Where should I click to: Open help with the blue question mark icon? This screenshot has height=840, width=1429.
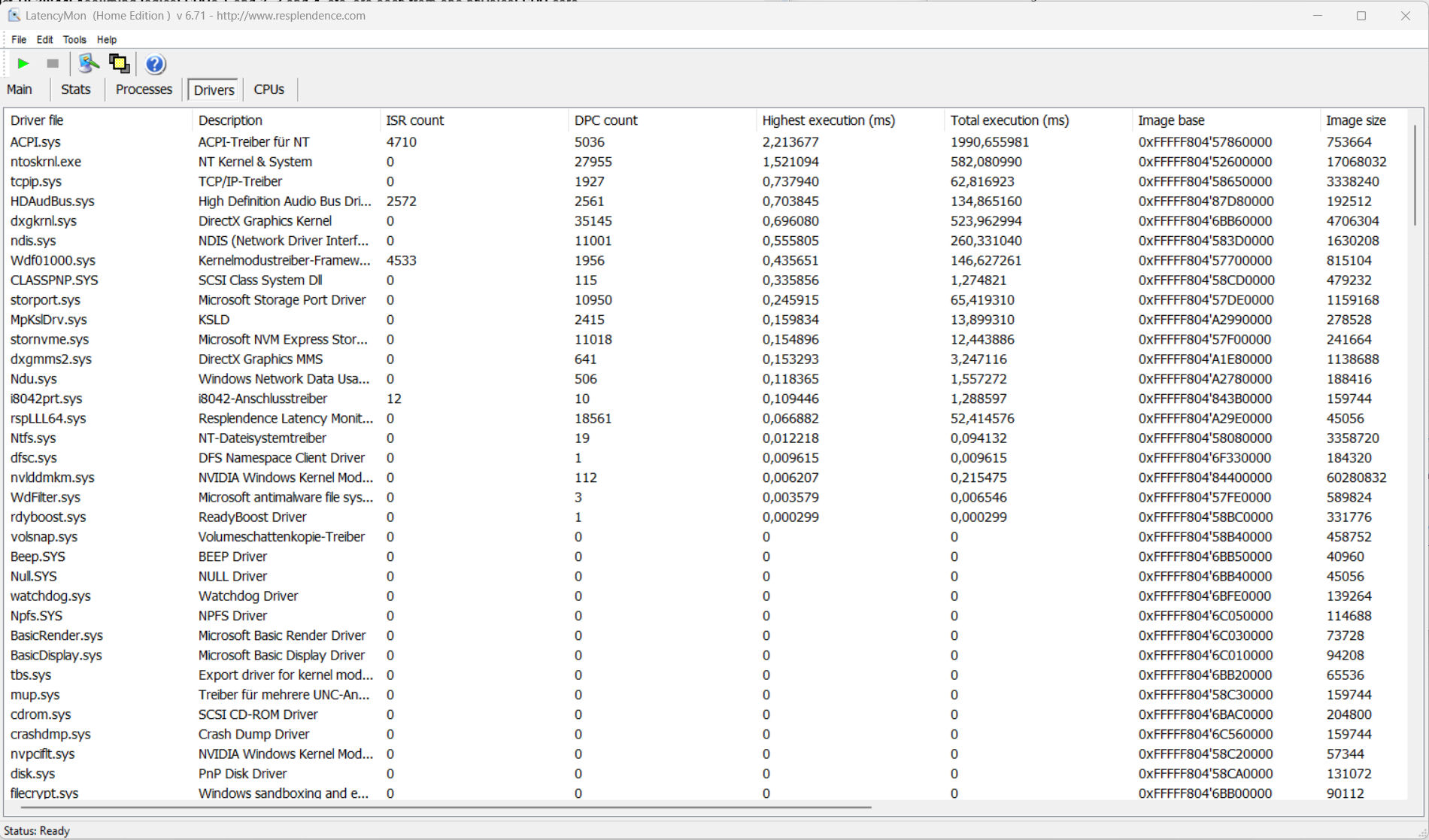point(155,65)
